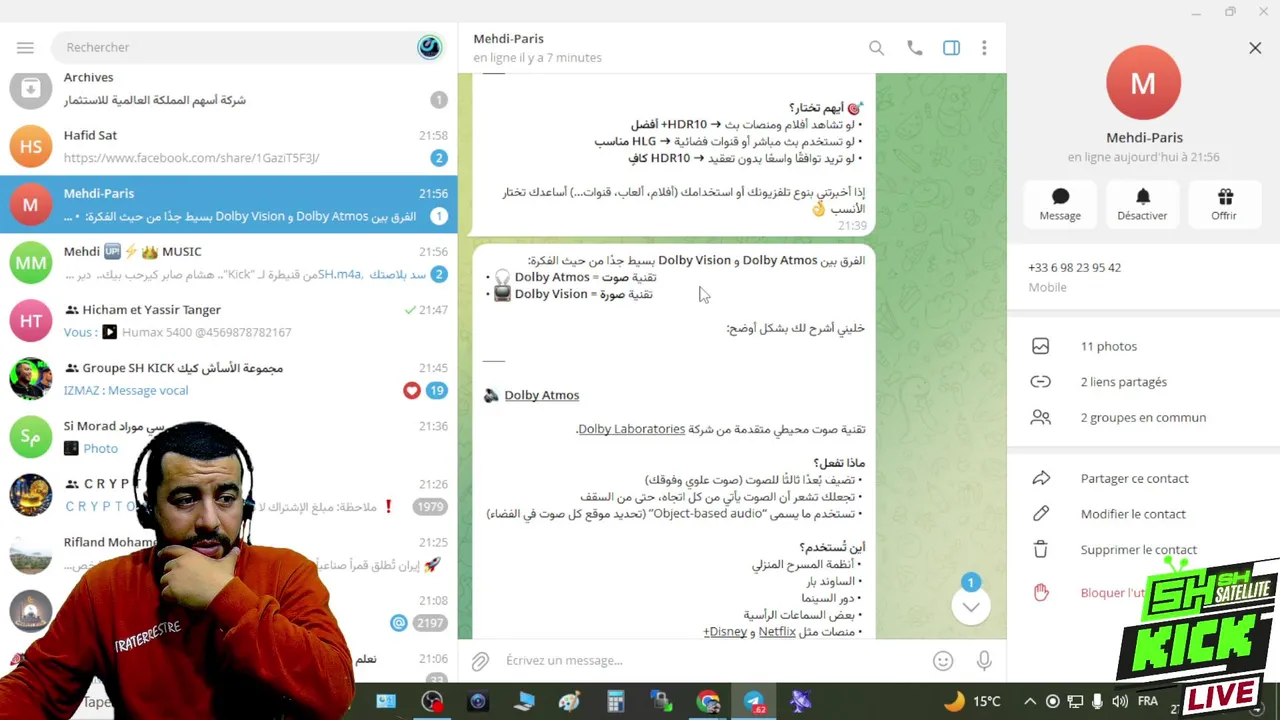This screenshot has width=1280, height=720.
Task: Click Partager ce contact
Action: [1143, 479]
